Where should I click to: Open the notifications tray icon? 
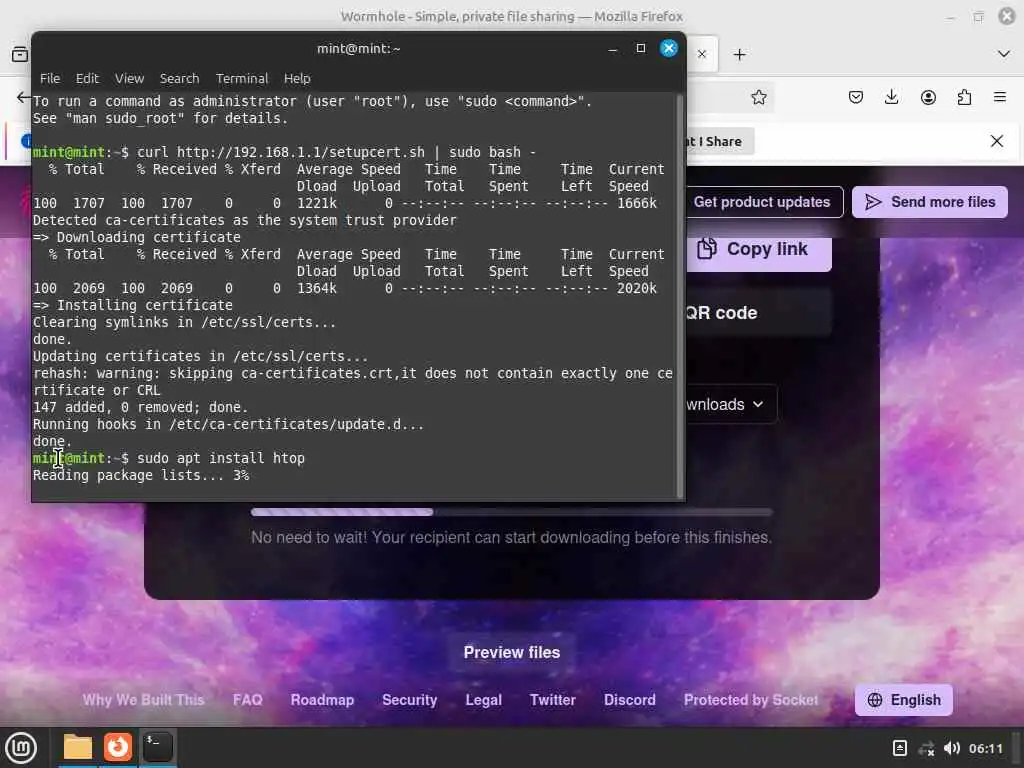[x=900, y=748]
